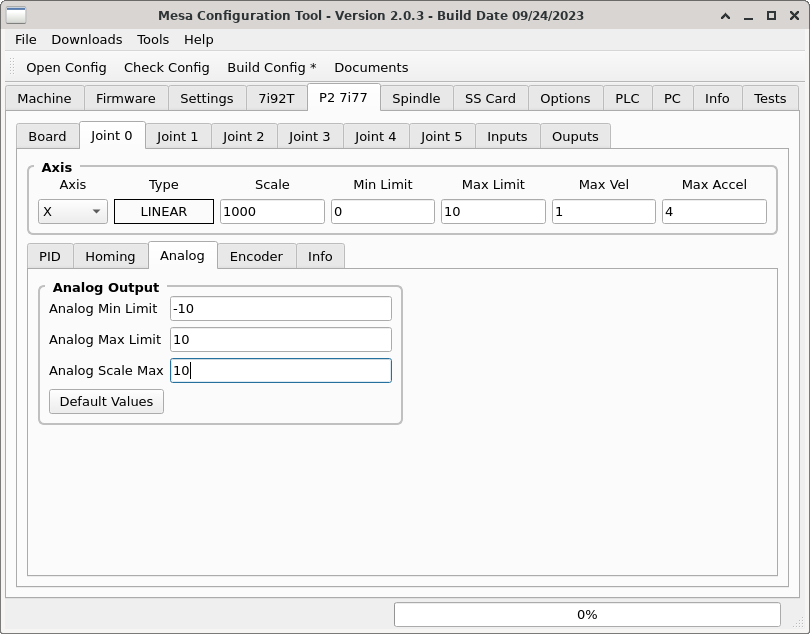Open the Tools menu

tap(153, 40)
